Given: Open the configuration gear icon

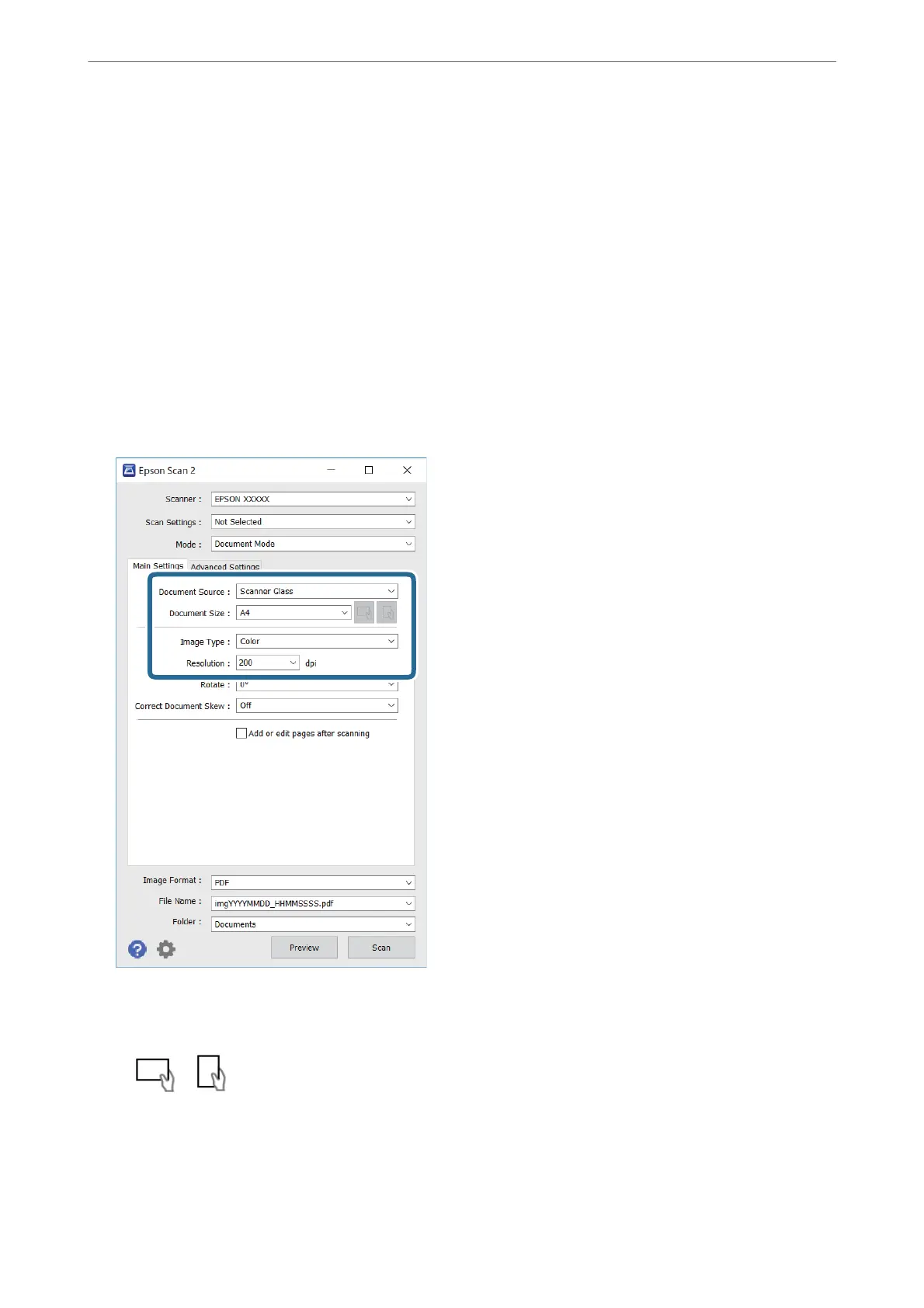Looking at the screenshot, I should pos(166,949).
